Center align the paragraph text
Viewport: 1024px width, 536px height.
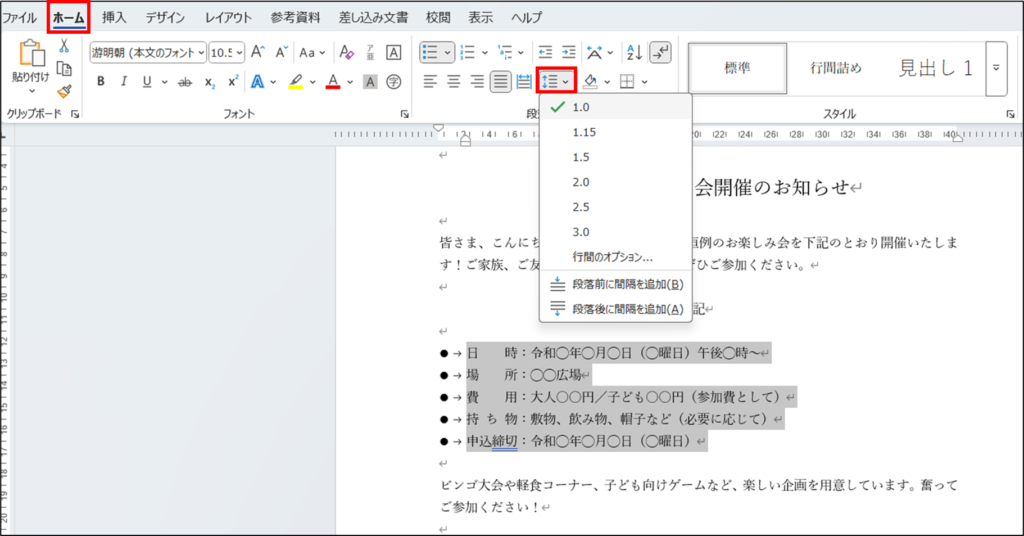click(x=453, y=82)
